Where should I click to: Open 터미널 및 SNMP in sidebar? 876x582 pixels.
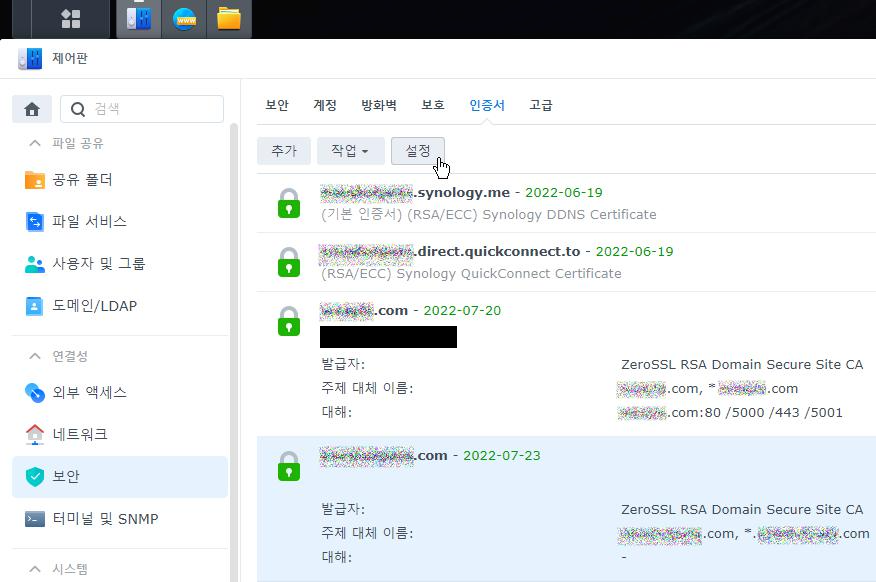point(120,519)
